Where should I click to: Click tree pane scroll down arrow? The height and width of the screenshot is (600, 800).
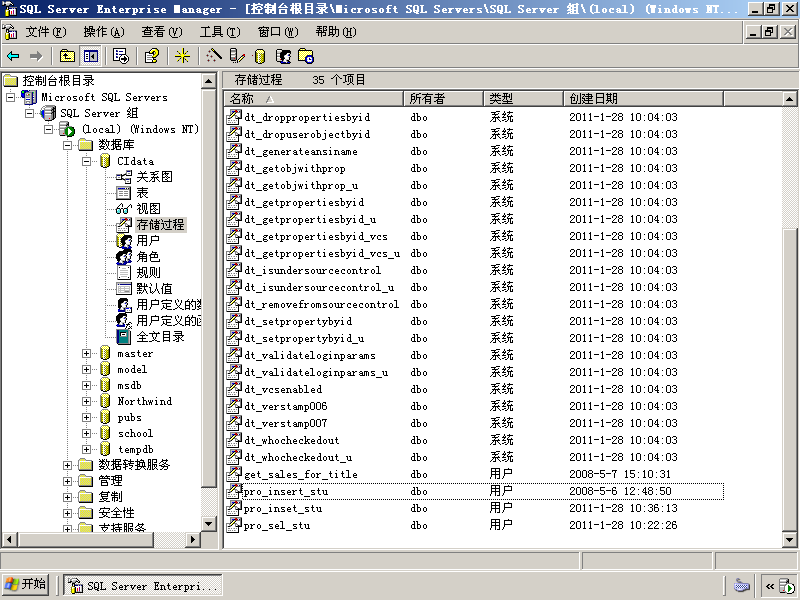point(209,523)
